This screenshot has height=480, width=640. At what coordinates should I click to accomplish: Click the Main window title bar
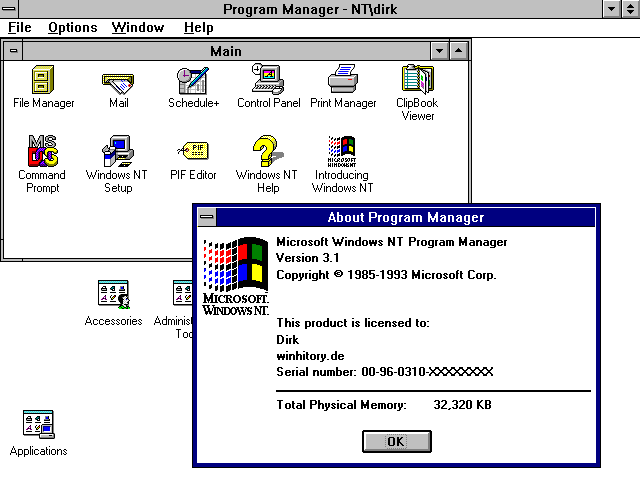click(x=227, y=51)
